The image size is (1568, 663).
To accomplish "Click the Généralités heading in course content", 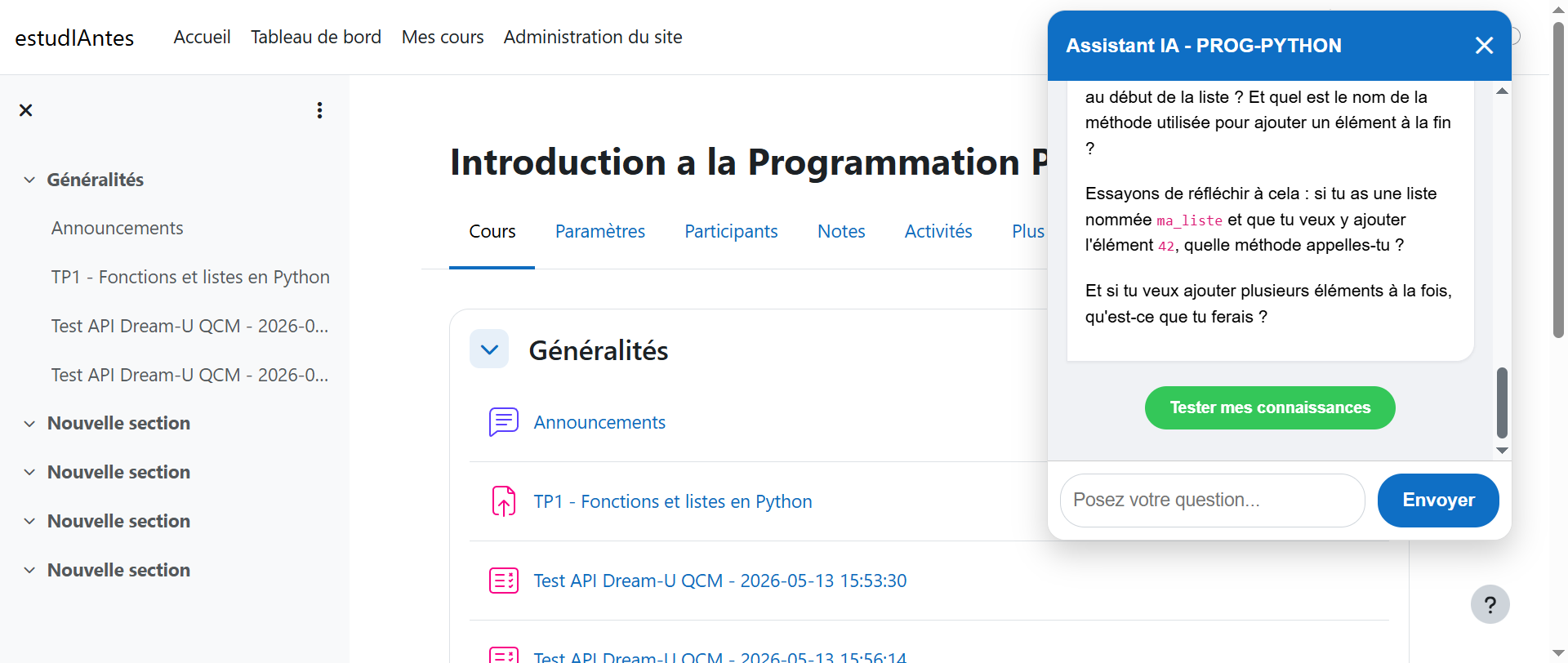I will coord(599,350).
